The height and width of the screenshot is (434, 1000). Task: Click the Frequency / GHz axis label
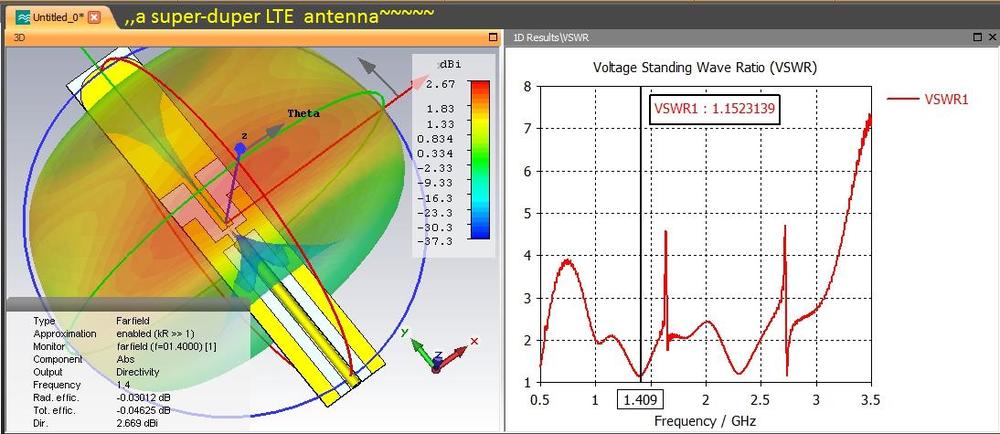705,421
